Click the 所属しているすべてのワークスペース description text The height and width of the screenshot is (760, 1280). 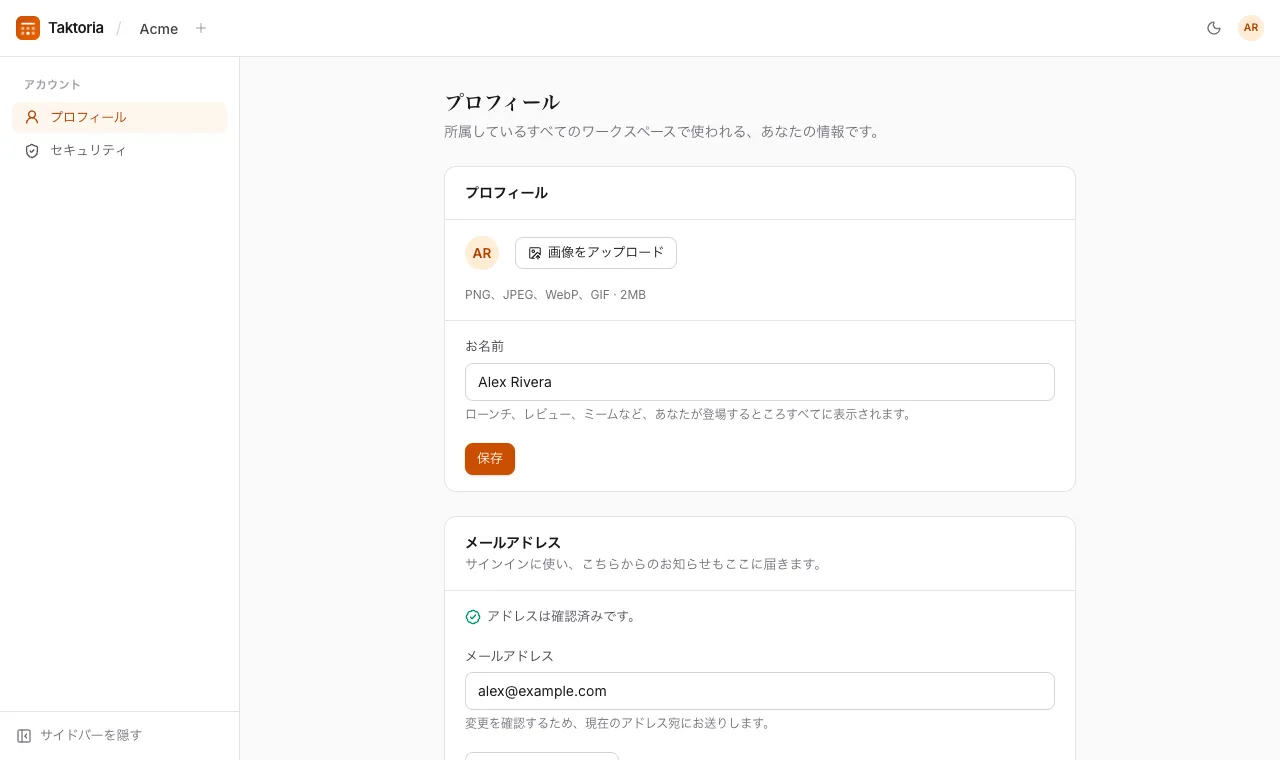(x=662, y=132)
